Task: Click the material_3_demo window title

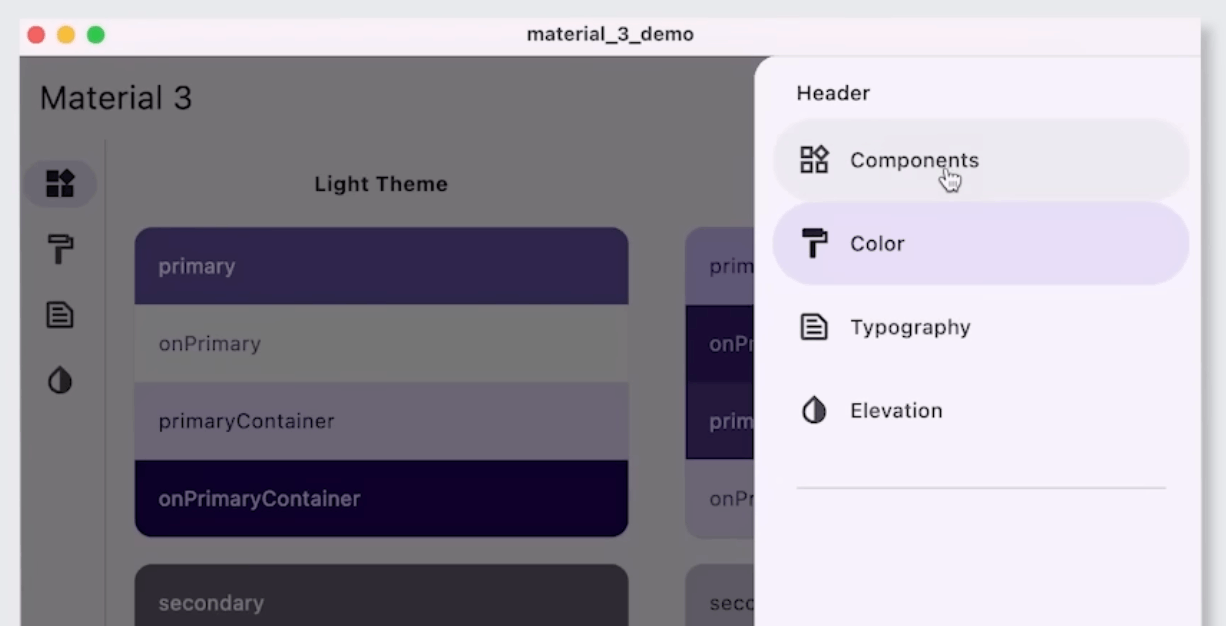Action: [610, 34]
